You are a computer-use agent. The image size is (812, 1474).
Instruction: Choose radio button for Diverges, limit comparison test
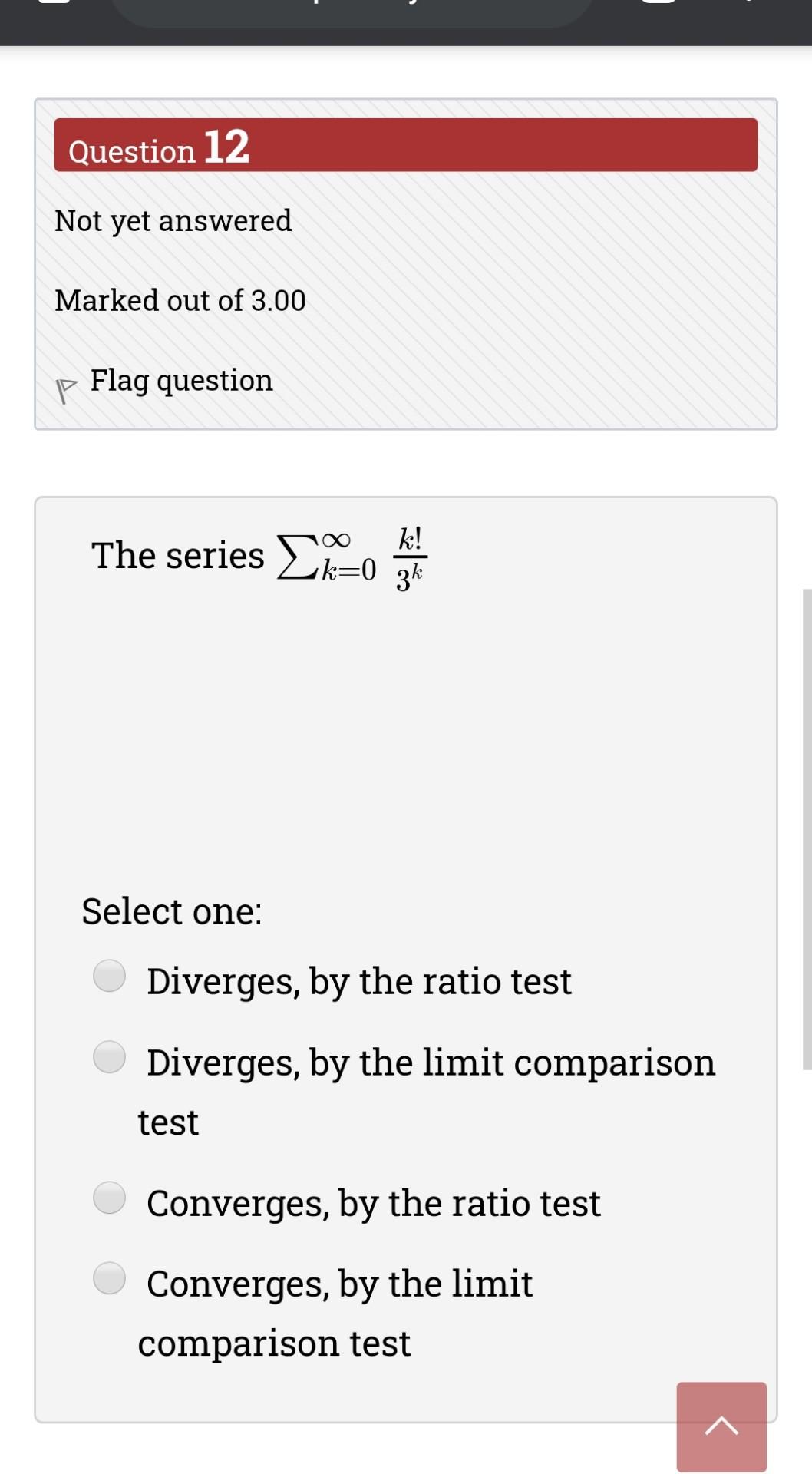click(x=109, y=1056)
